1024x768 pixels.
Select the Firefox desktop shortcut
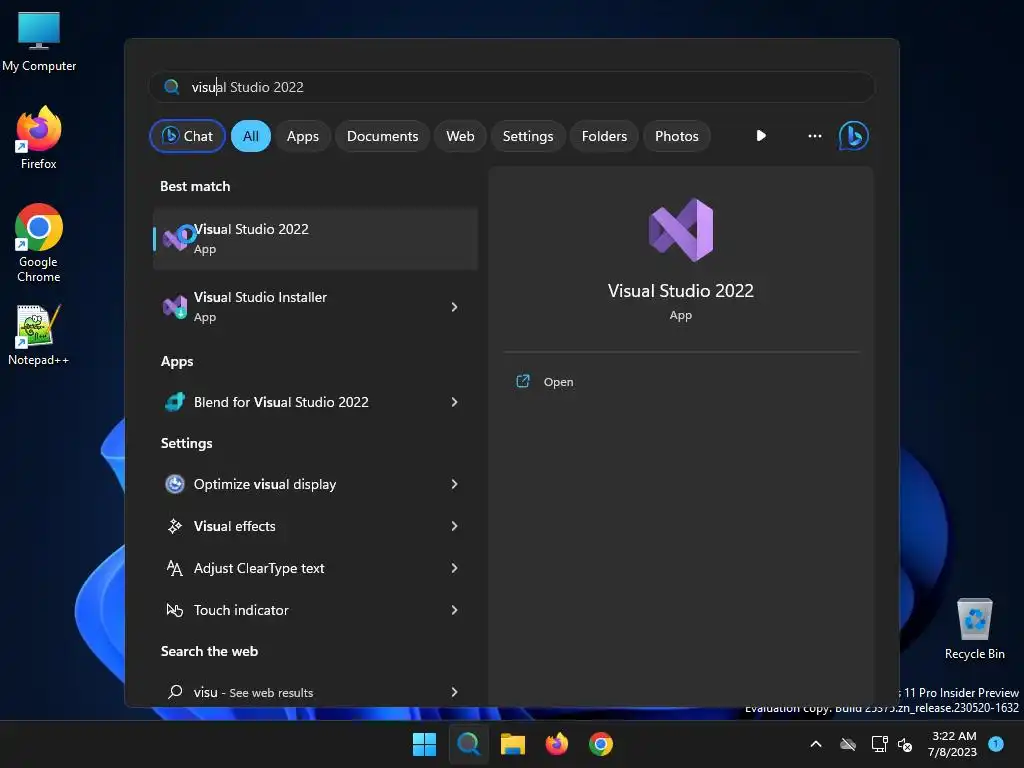click(x=39, y=138)
